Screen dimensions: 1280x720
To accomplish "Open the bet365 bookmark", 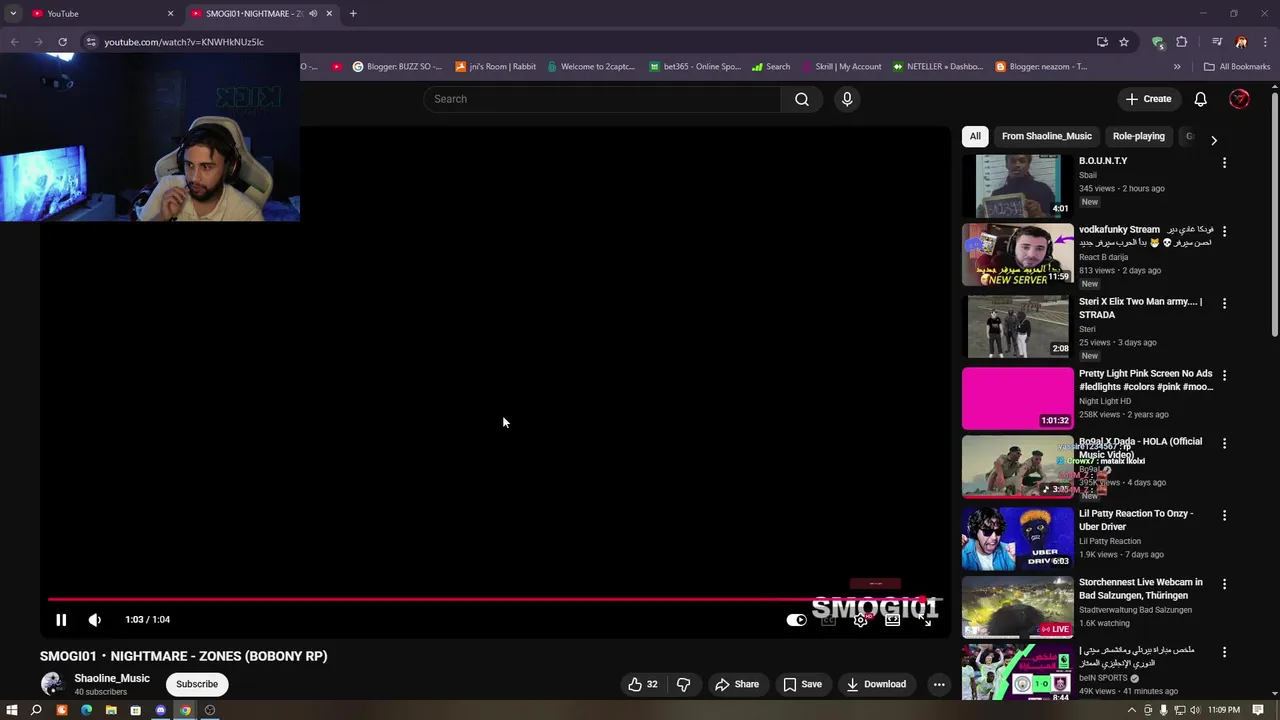I will [695, 67].
